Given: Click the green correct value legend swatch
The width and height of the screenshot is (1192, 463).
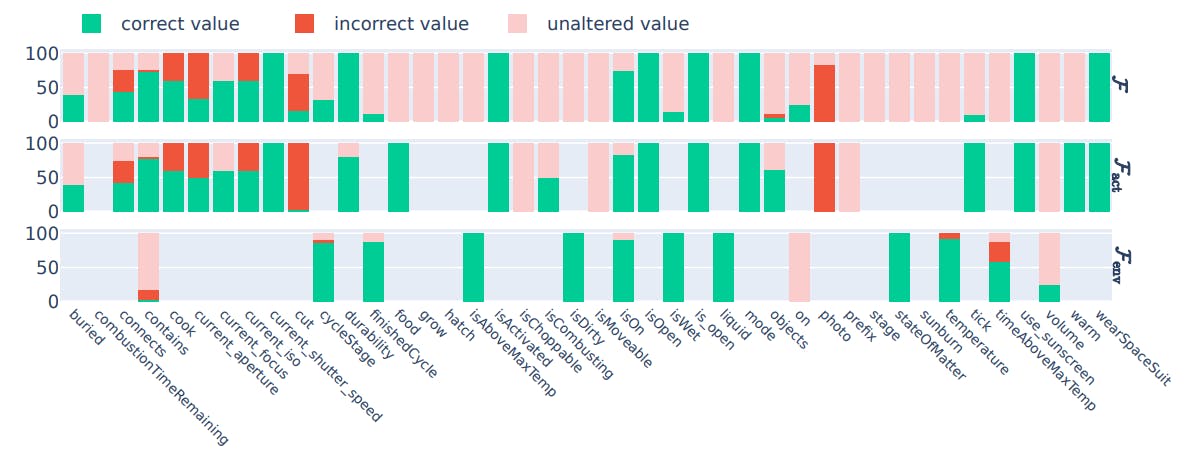Looking at the screenshot, I should point(91,24).
